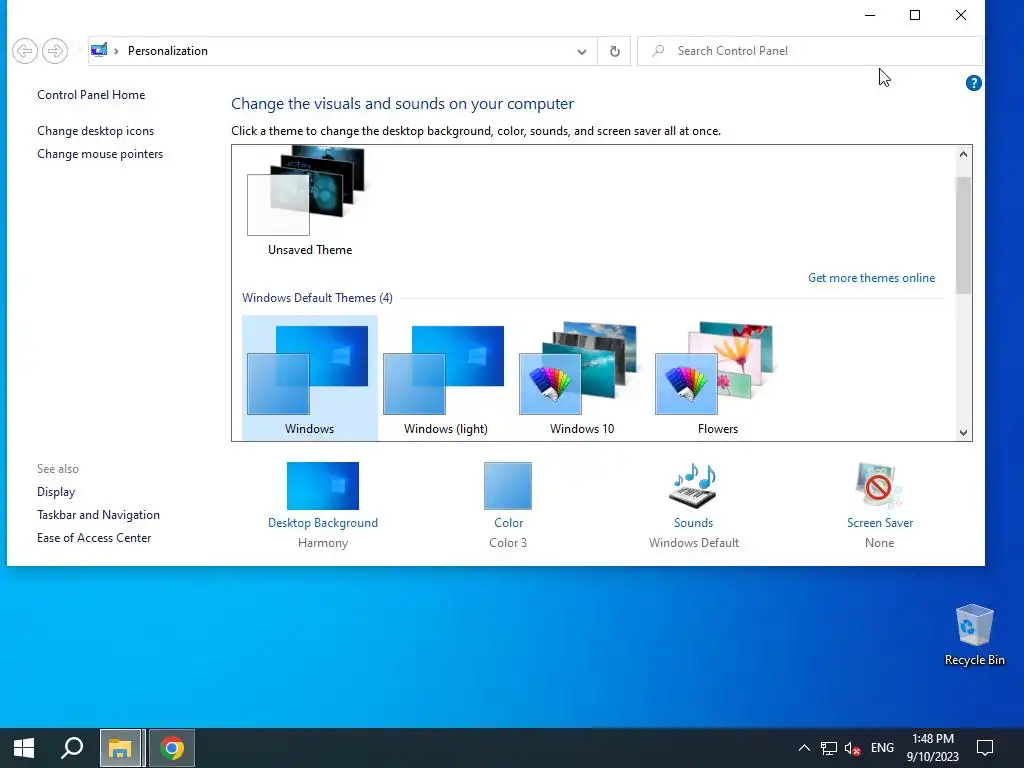Select the Windows 10 theme

point(582,378)
